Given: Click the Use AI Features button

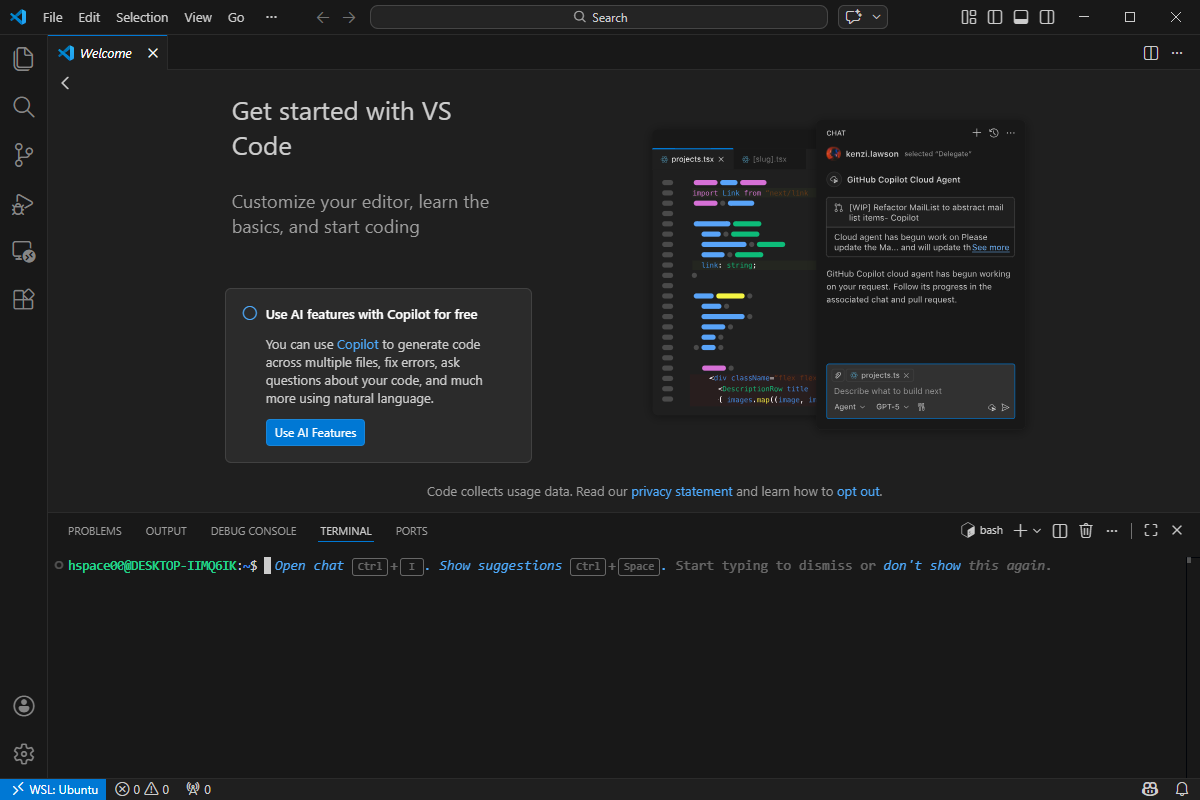Looking at the screenshot, I should coord(315,432).
